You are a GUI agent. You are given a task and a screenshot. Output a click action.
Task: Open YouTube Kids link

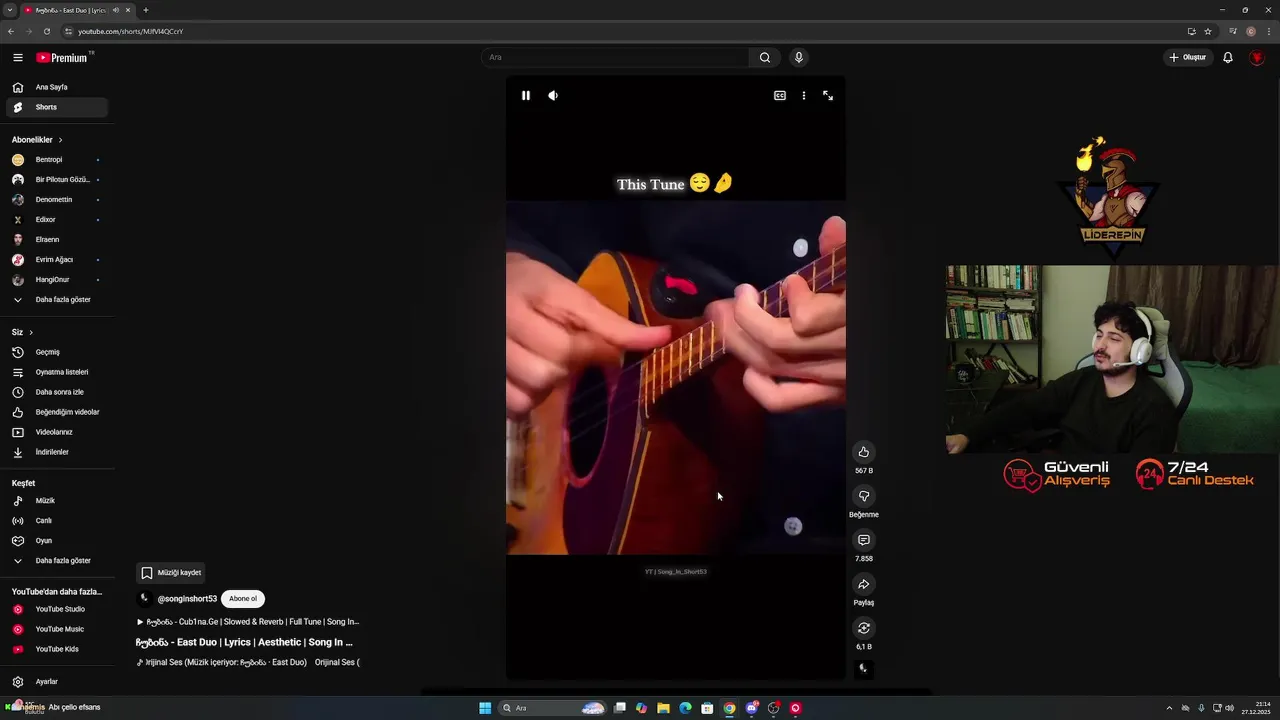(56, 649)
